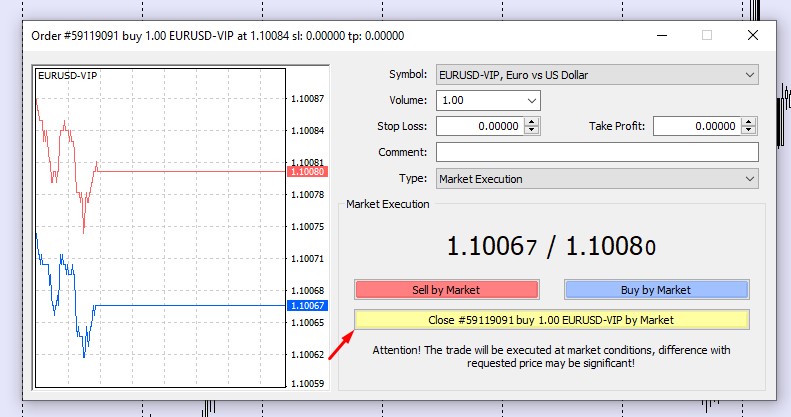Click the red 1.10080 ask price tag
The width and height of the screenshot is (791, 417).
[x=305, y=171]
